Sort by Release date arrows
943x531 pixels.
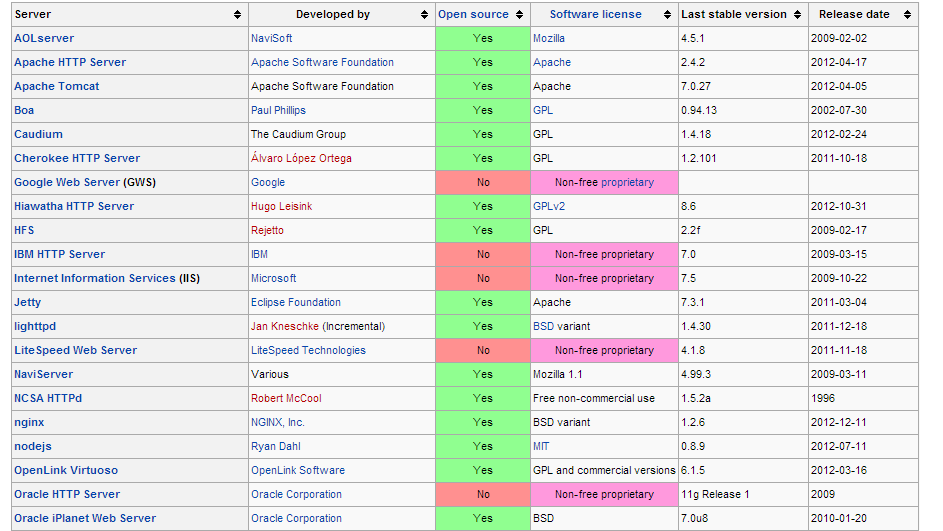(x=908, y=14)
